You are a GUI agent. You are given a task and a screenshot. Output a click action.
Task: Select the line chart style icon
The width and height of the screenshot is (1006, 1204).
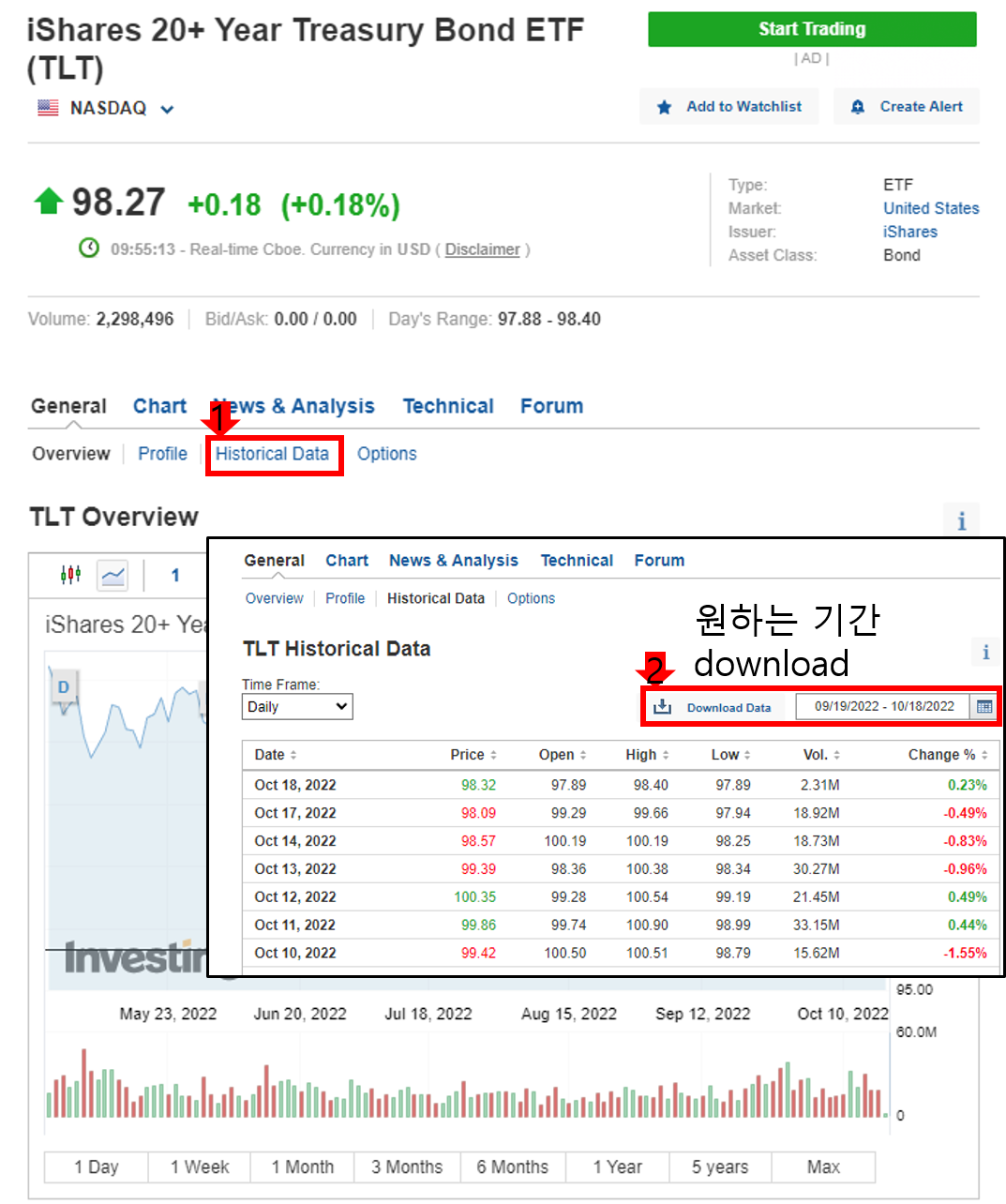point(113,575)
